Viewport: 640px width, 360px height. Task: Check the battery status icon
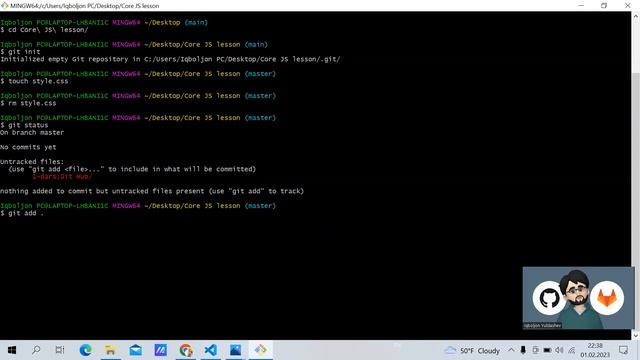click(547, 350)
